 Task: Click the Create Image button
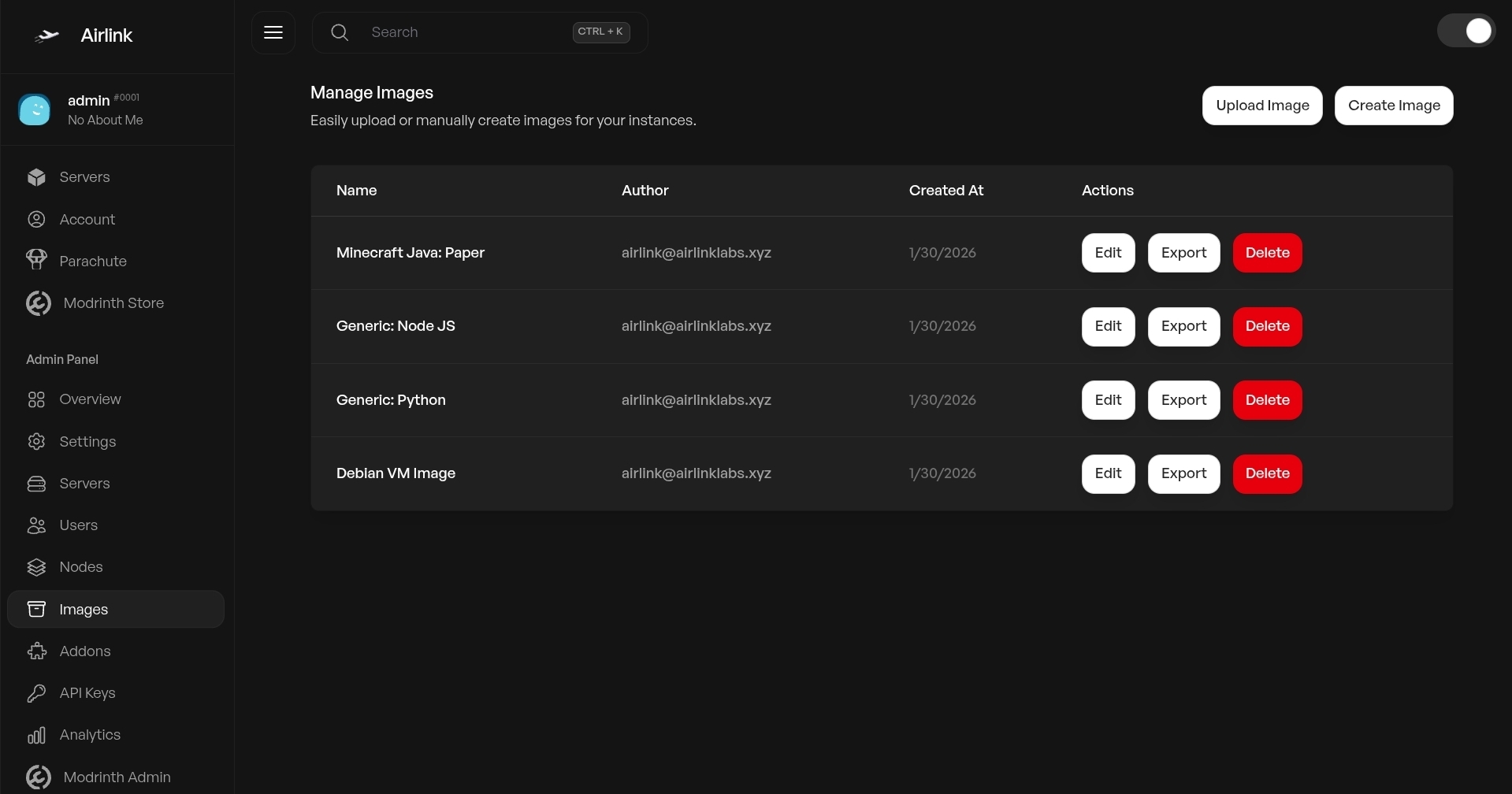click(1393, 106)
